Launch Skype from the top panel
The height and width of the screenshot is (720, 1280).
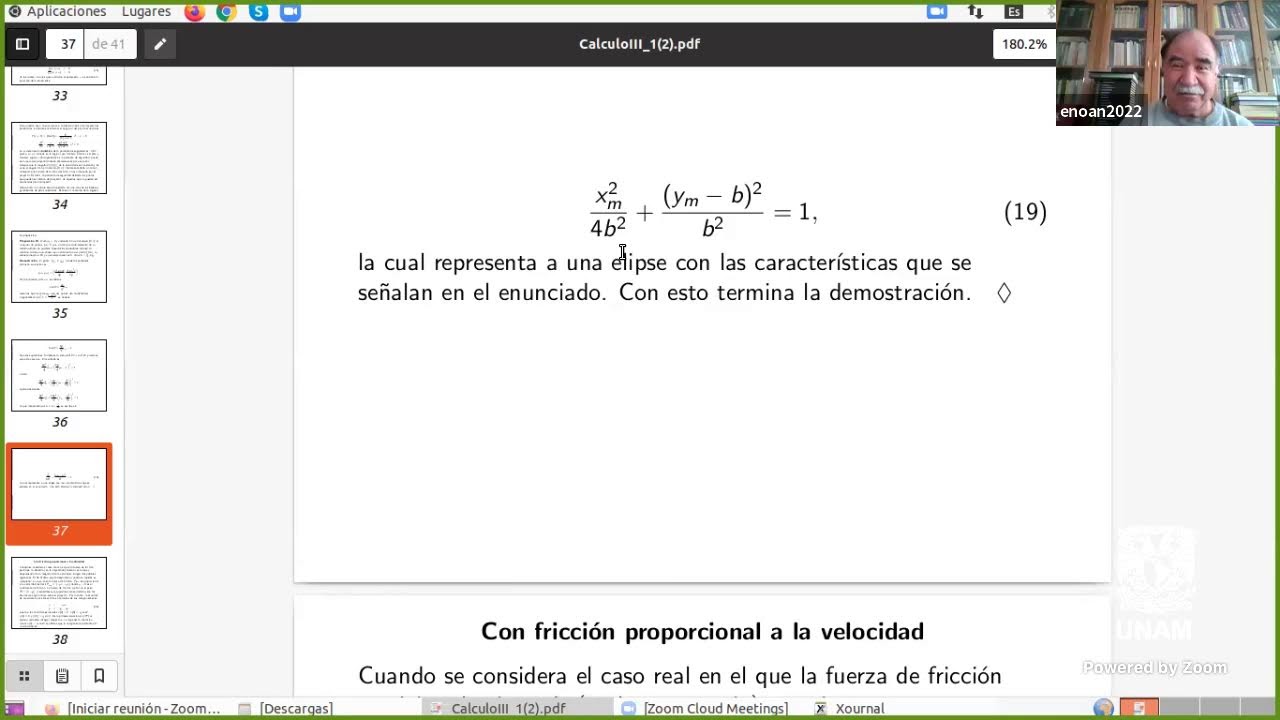point(259,11)
